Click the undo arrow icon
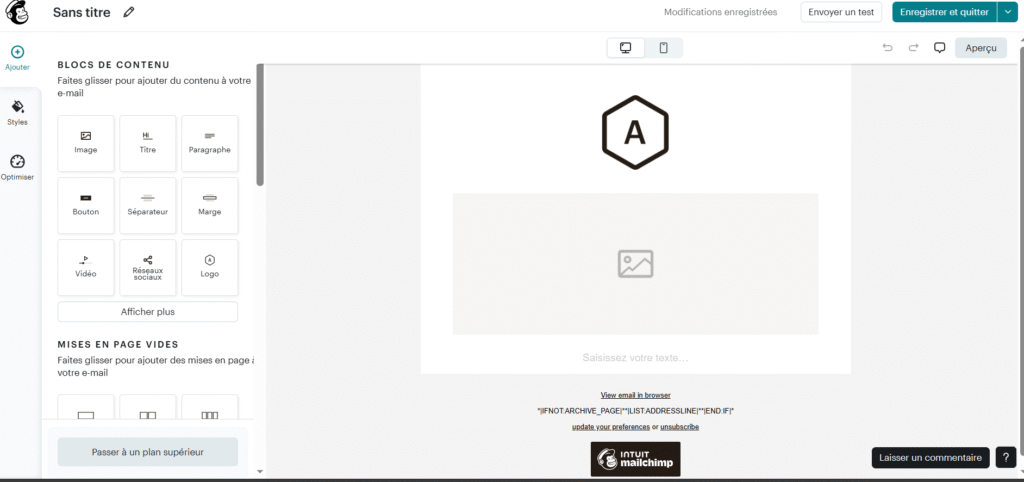This screenshot has height=482, width=1024. (887, 48)
